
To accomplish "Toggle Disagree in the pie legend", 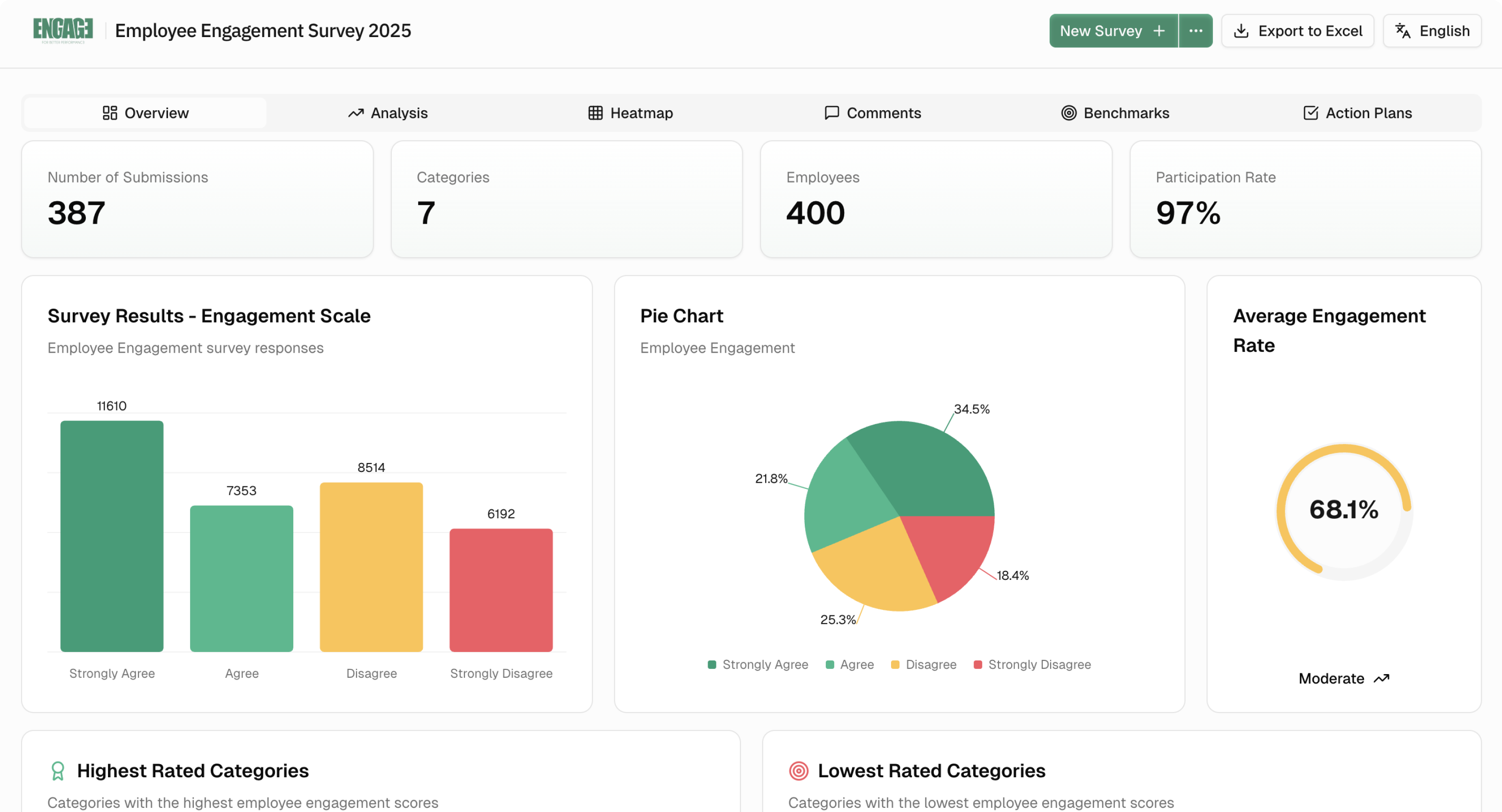I will [x=924, y=665].
